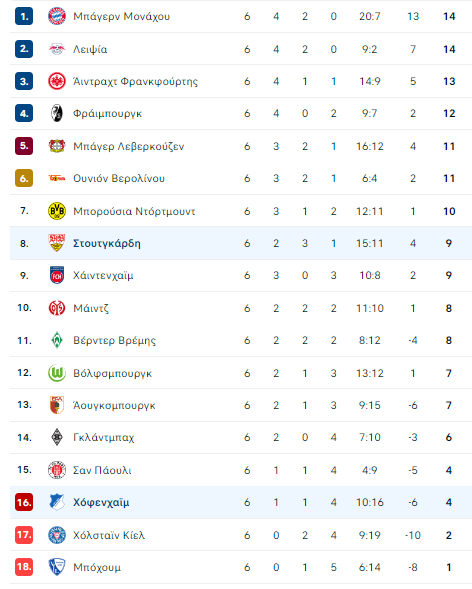Click the red rank 16 position badge
The image size is (472, 589).
[24, 502]
